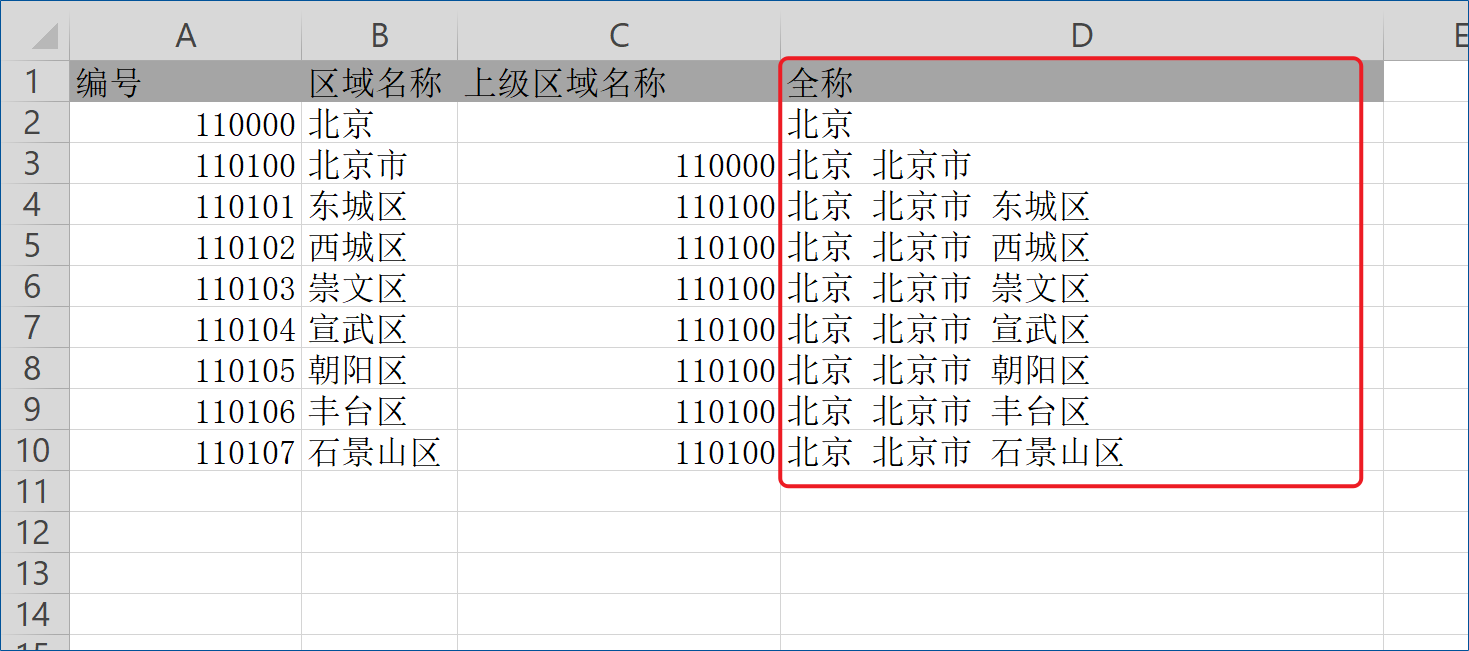Select cell with 110103
This screenshot has height=651, width=1469.
tap(185, 286)
